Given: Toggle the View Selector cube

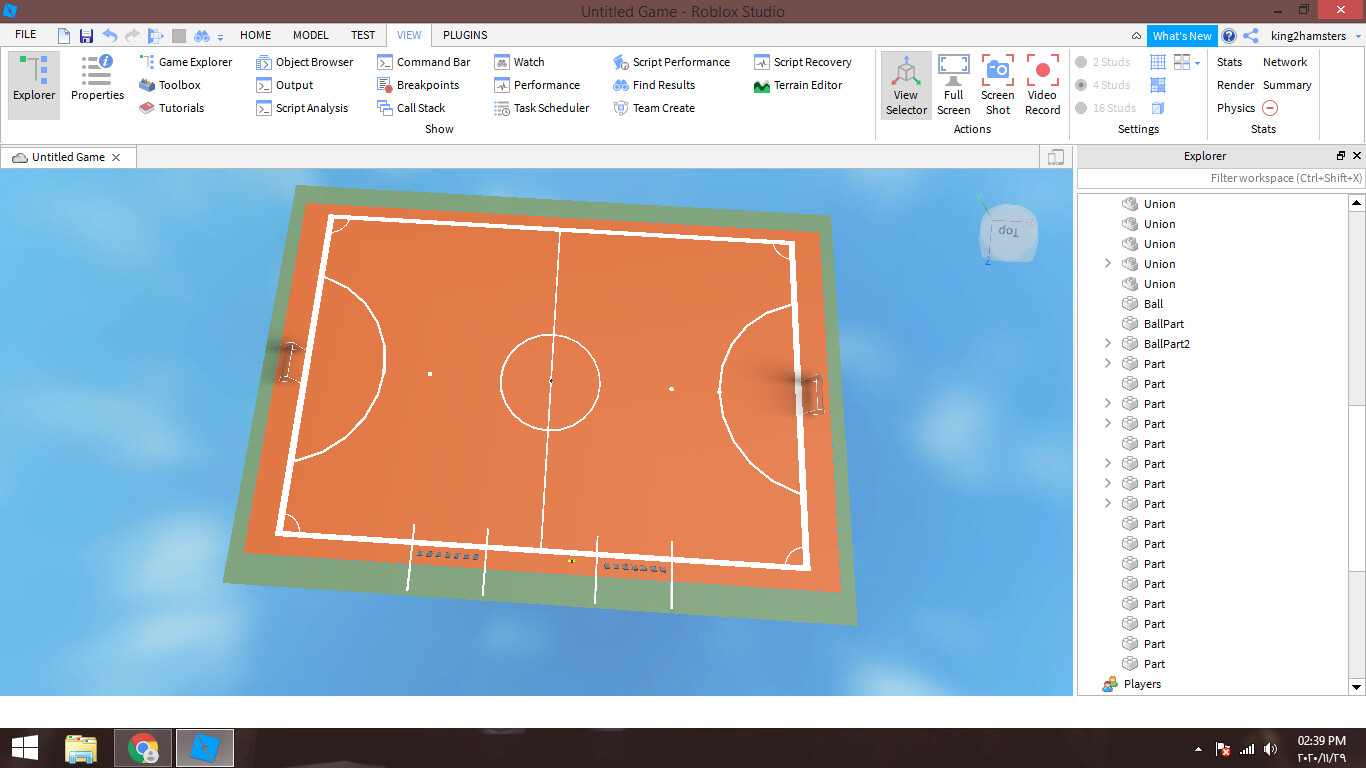Looking at the screenshot, I should (906, 84).
